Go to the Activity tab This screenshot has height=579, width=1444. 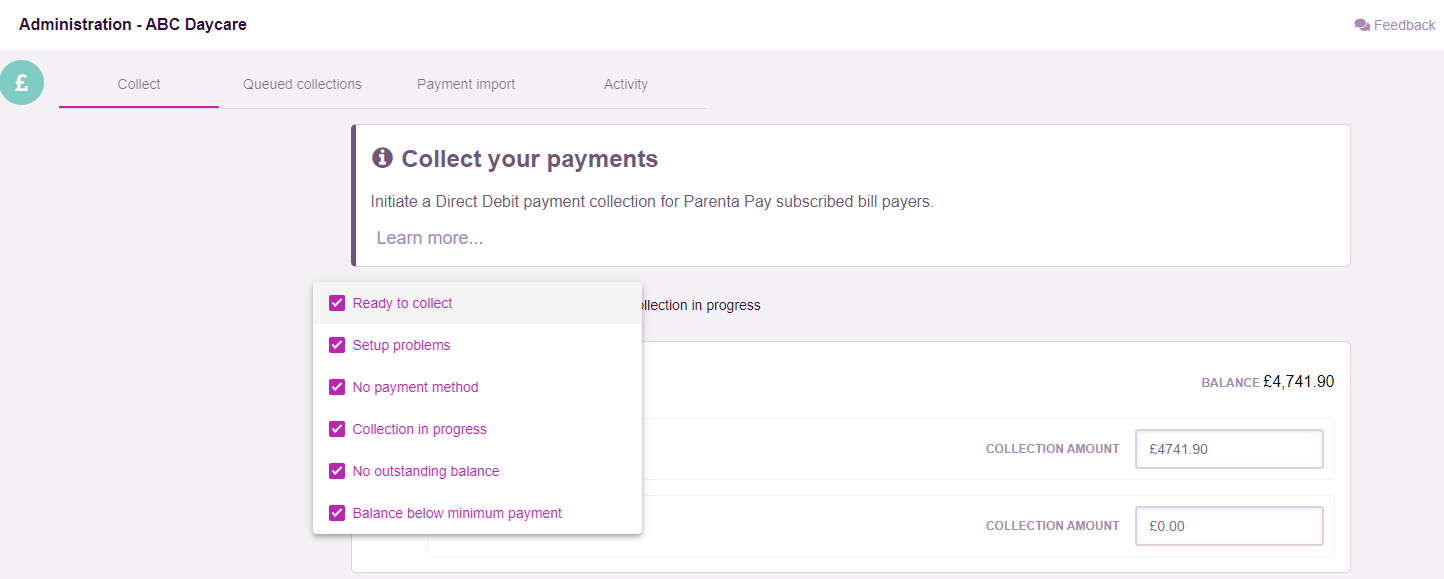(x=626, y=84)
